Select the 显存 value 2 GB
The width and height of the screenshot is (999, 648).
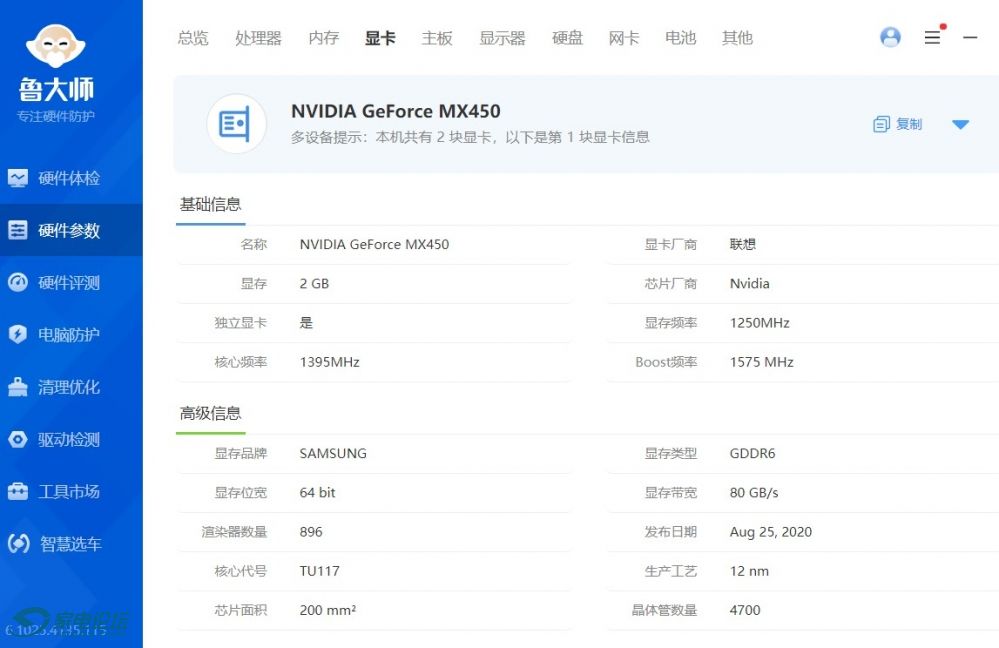coord(314,284)
